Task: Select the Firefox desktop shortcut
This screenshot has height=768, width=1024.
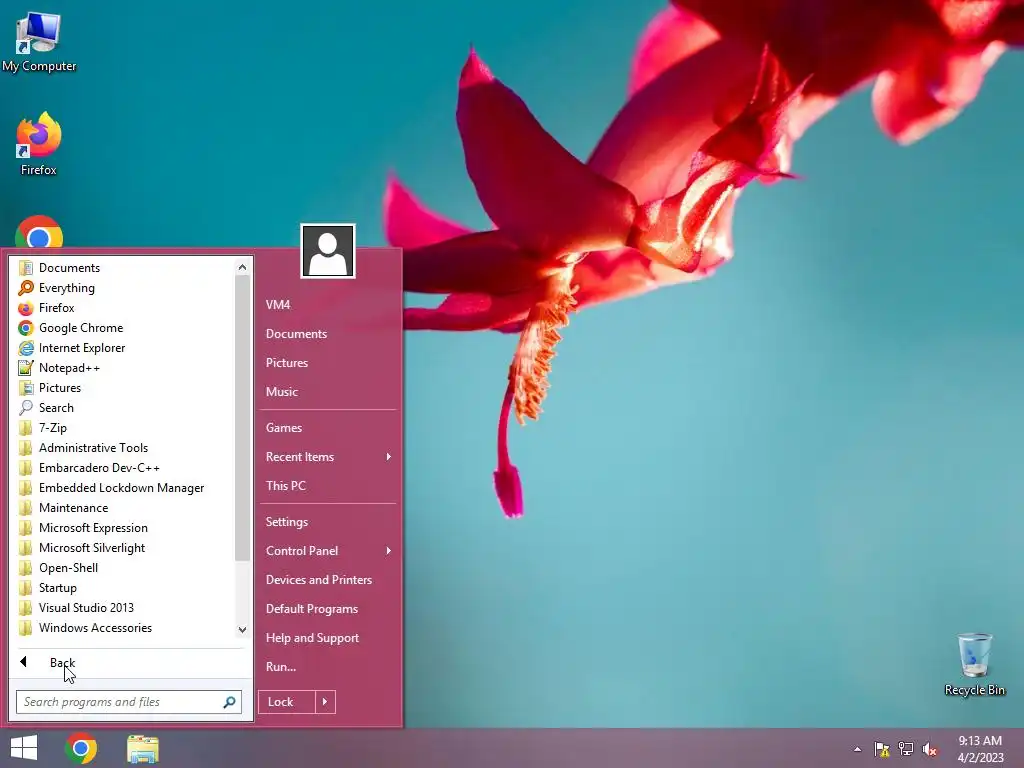Action: (x=39, y=144)
